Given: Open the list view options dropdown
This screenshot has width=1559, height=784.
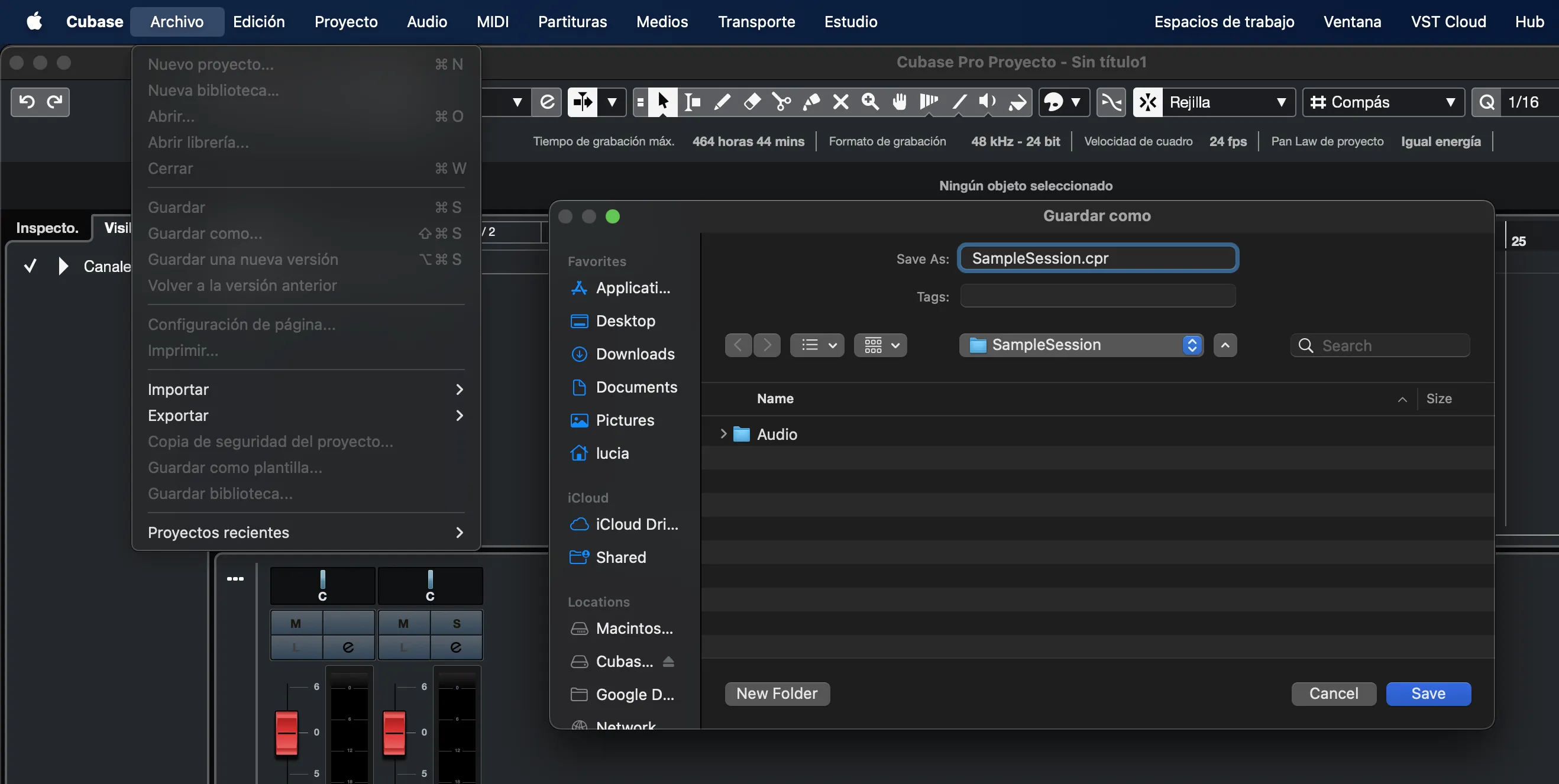Looking at the screenshot, I should (x=817, y=345).
